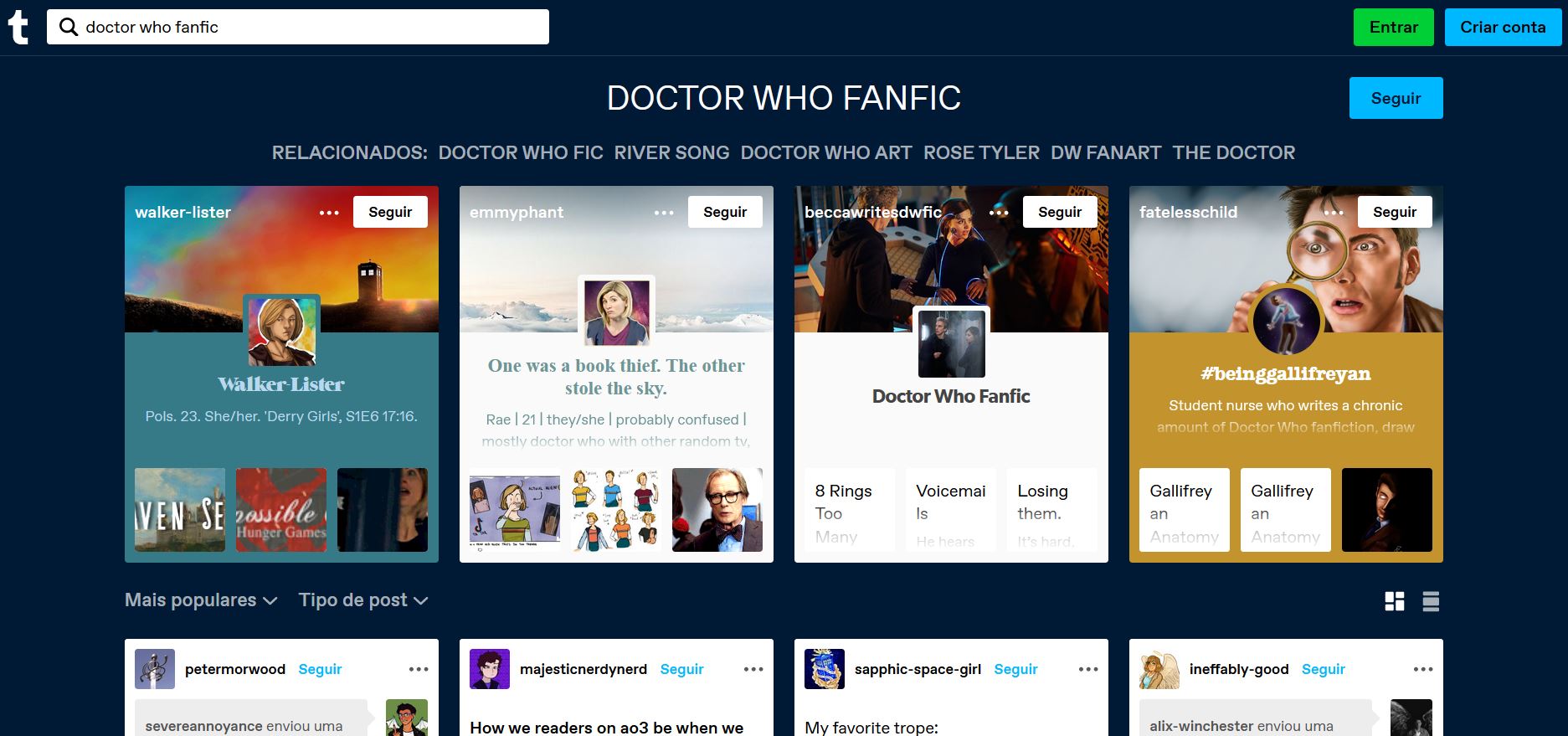Select related tag DOCTOR WHO ART

pos(826,152)
